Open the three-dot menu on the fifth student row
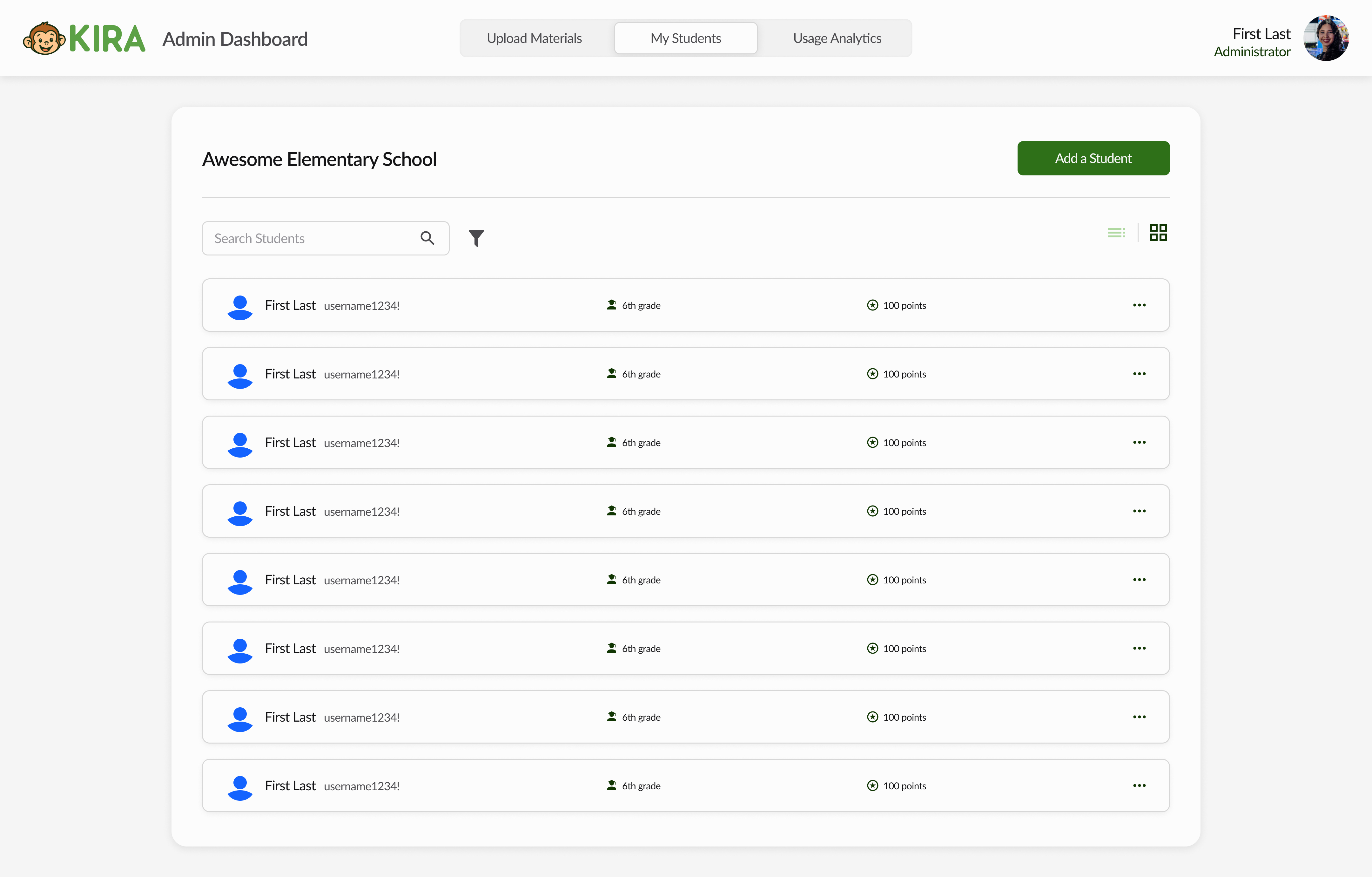Image resolution: width=1372 pixels, height=877 pixels. tap(1139, 579)
